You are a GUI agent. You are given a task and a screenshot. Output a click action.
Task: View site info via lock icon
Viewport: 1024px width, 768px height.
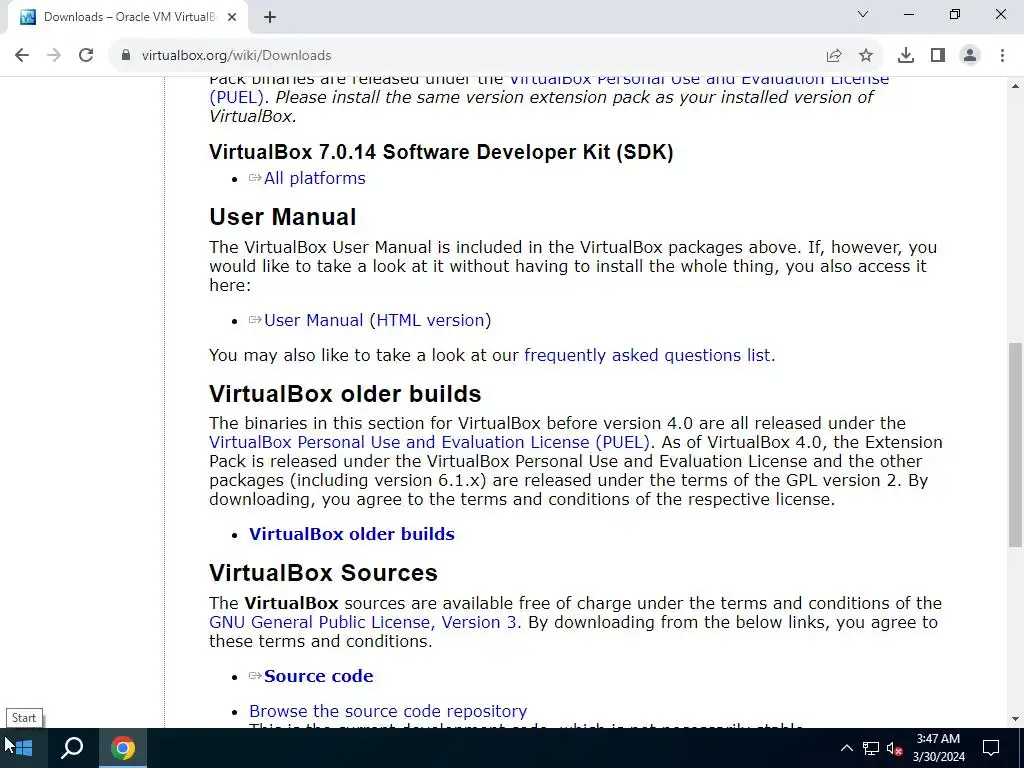[x=125, y=56]
